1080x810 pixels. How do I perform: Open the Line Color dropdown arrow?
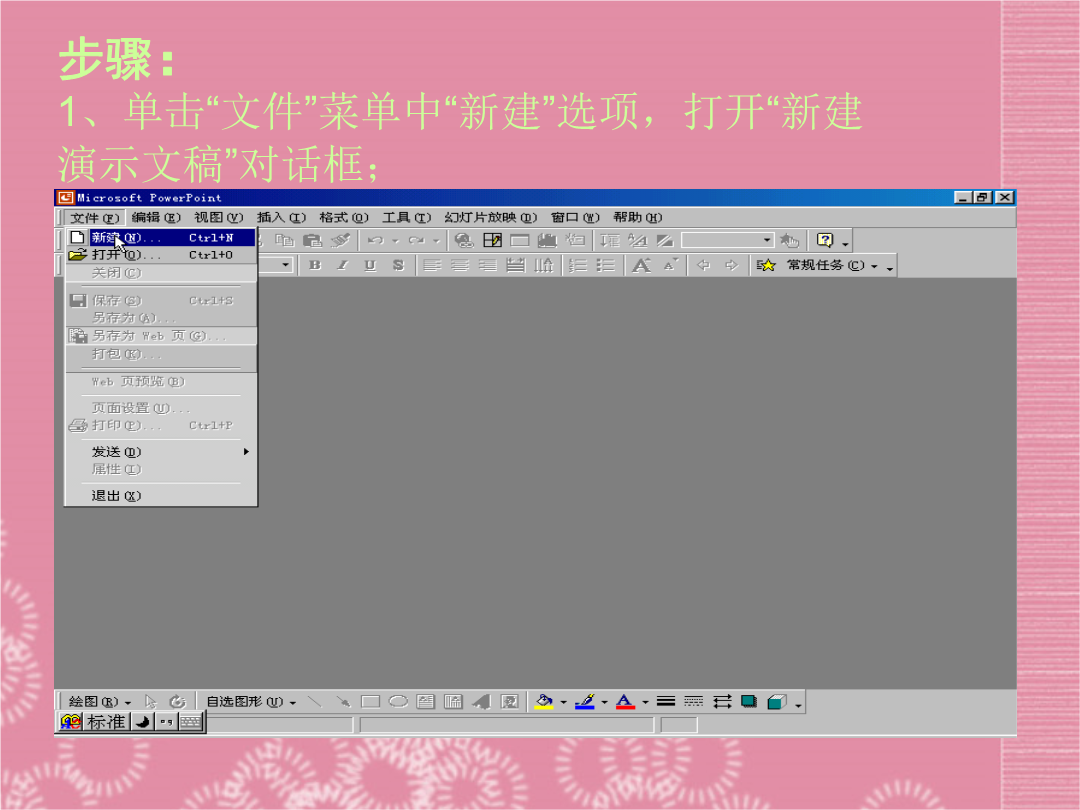[604, 703]
